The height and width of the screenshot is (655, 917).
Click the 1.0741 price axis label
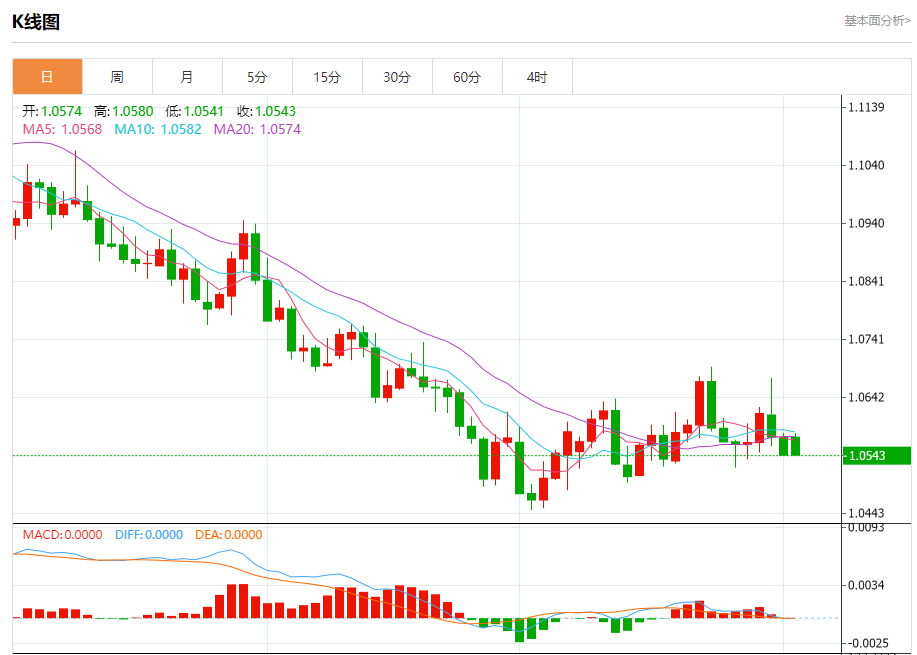[867, 339]
